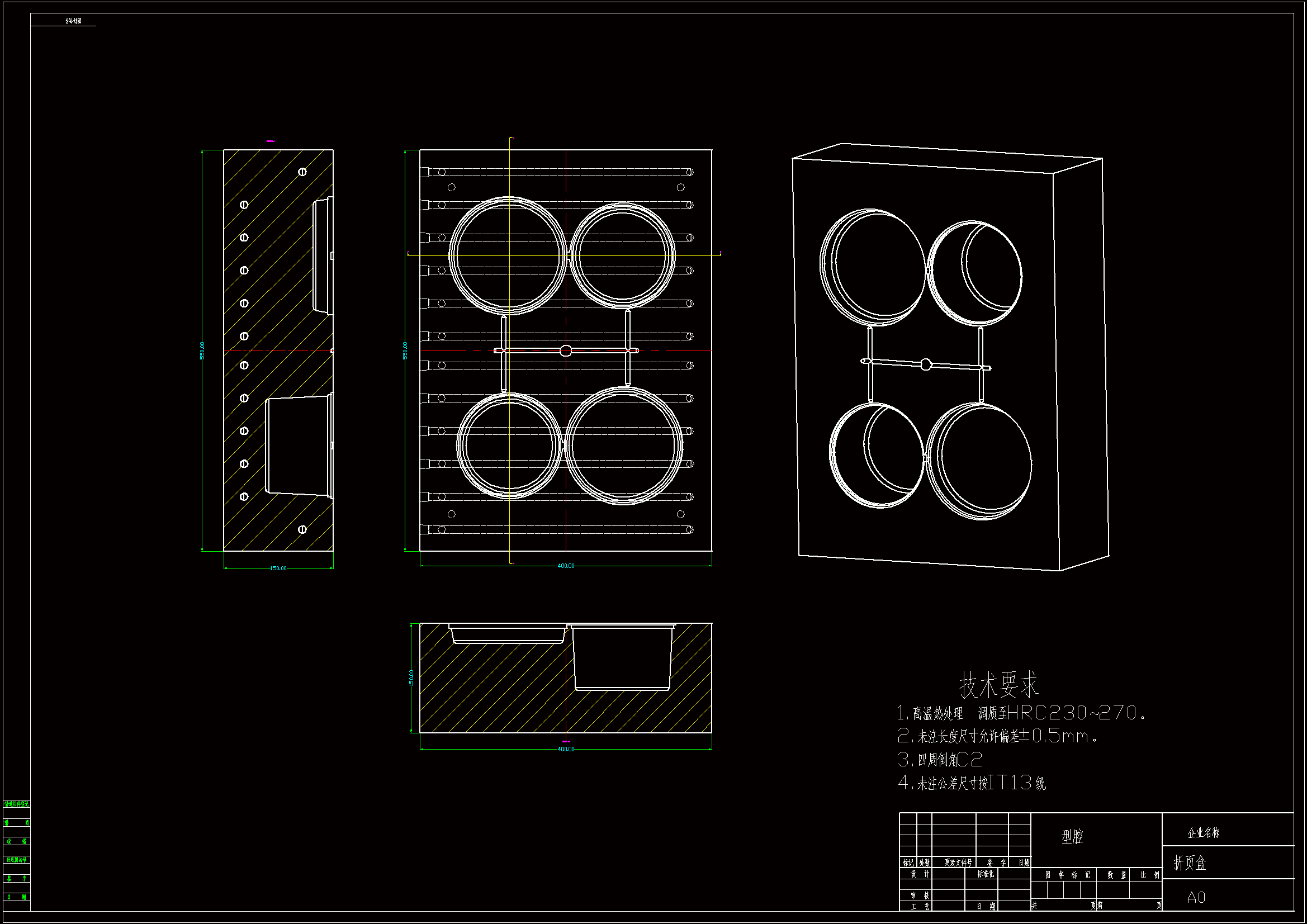The image size is (1307, 924).
Task: Click the central sprue circle in front view
Action: point(565,350)
